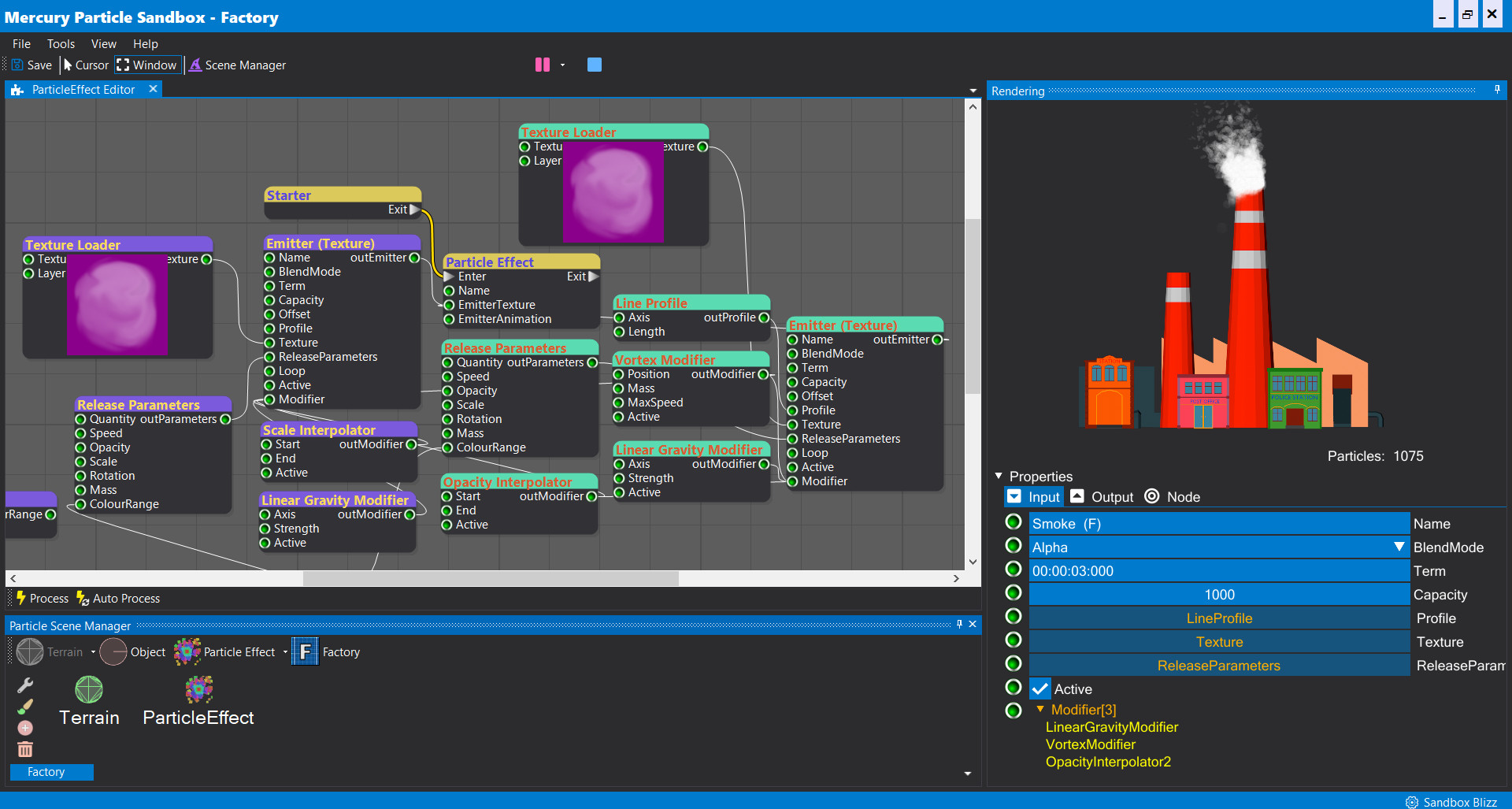Click the trash icon to delete
The image size is (1512, 809).
point(24,749)
